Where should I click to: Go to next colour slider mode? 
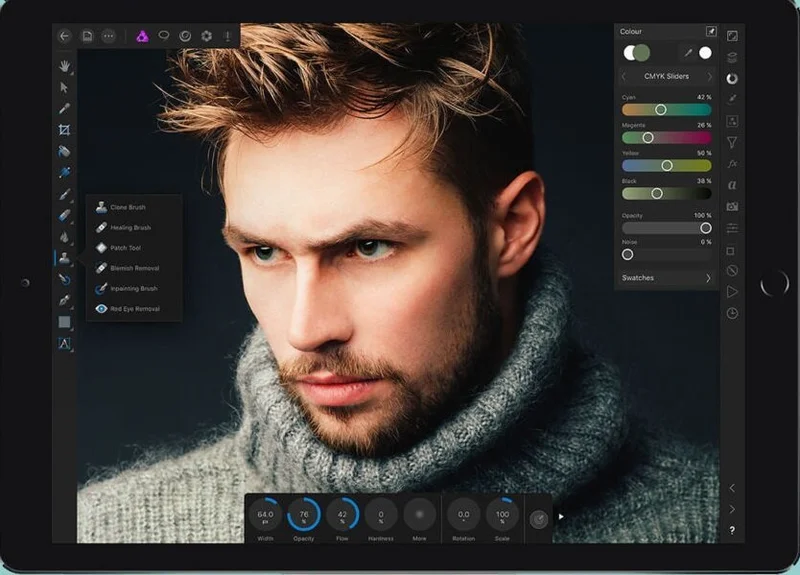[x=710, y=77]
